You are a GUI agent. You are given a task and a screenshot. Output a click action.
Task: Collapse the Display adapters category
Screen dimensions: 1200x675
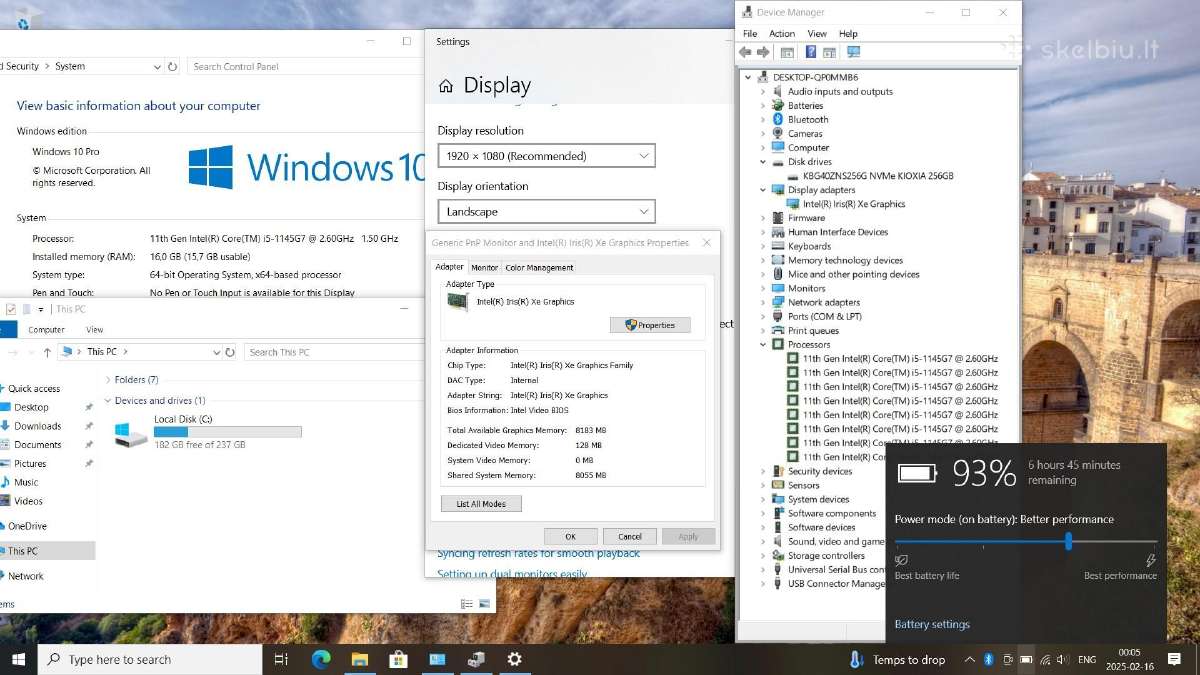(x=762, y=189)
